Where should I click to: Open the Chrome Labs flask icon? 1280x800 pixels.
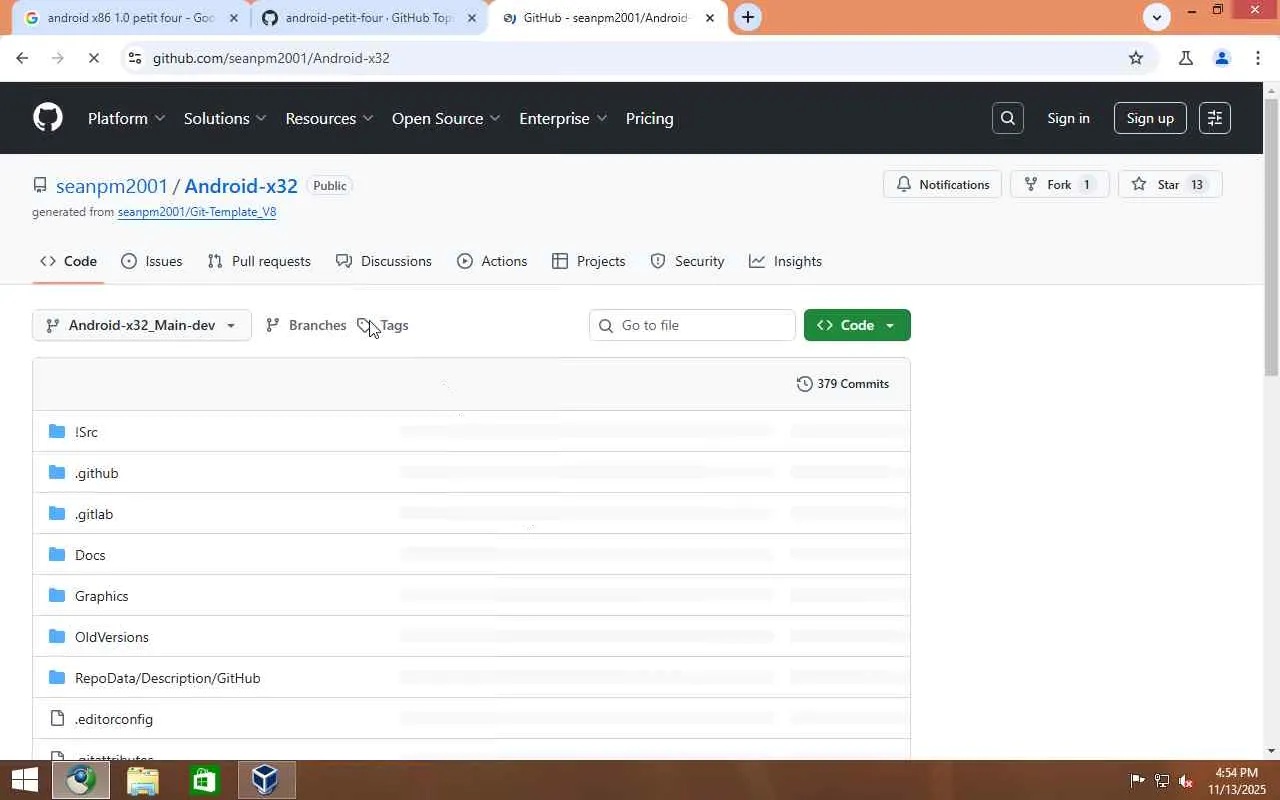tap(1185, 58)
